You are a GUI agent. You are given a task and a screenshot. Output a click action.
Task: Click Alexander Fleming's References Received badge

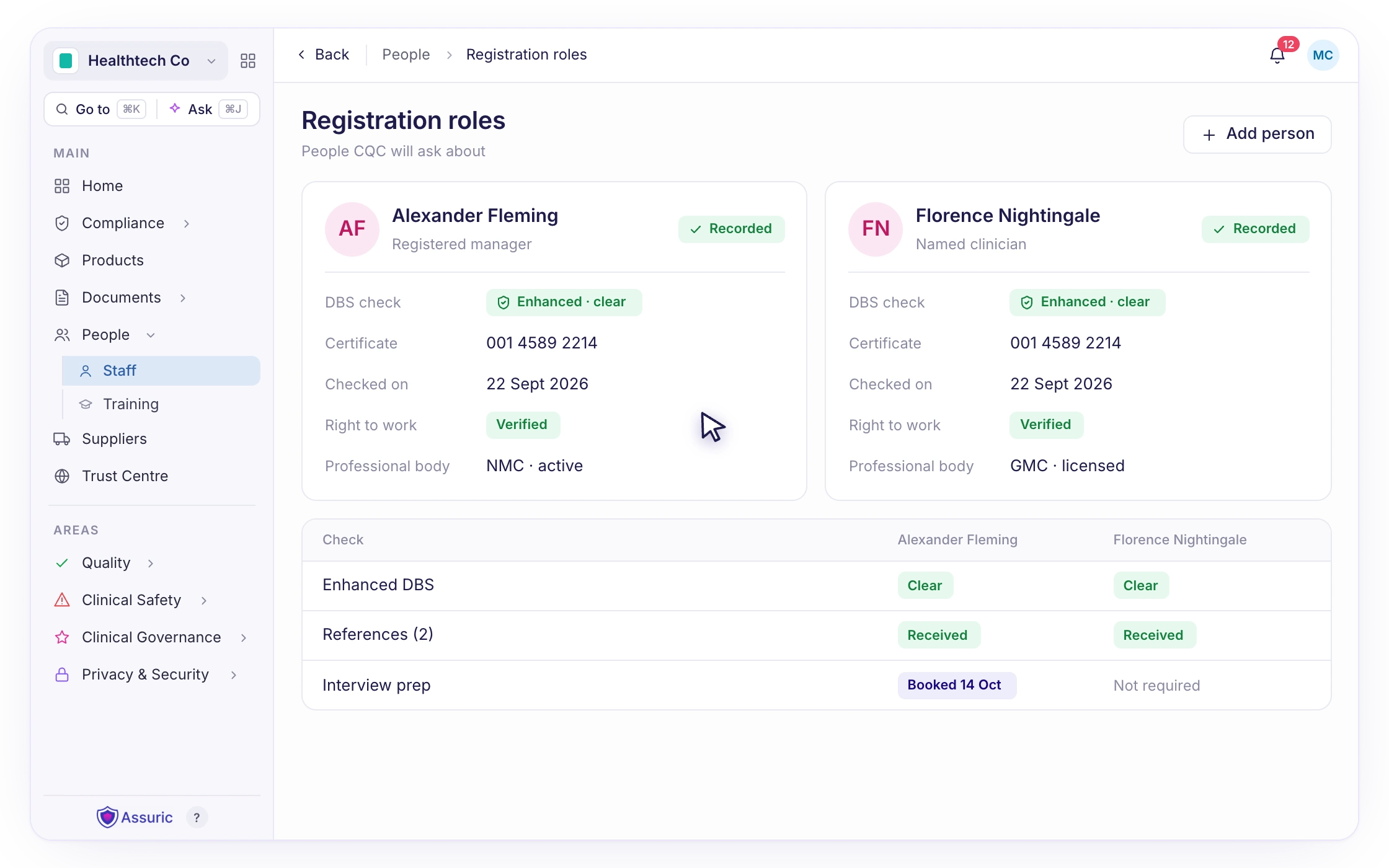coord(939,635)
